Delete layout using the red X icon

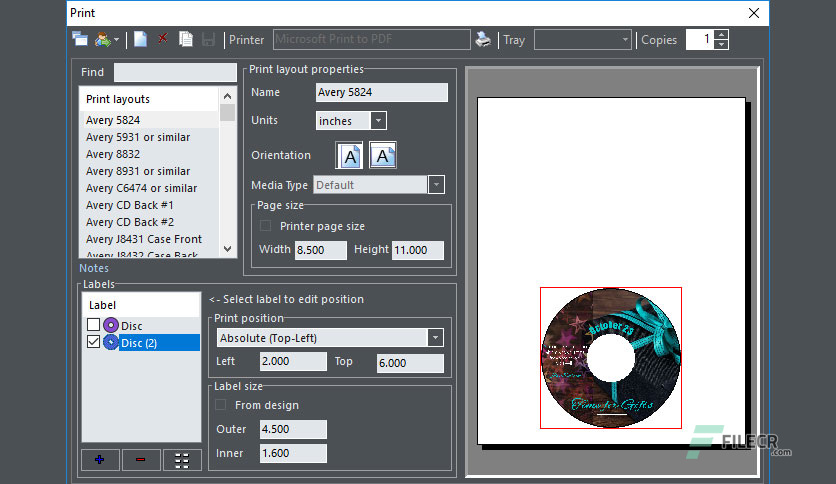click(163, 38)
